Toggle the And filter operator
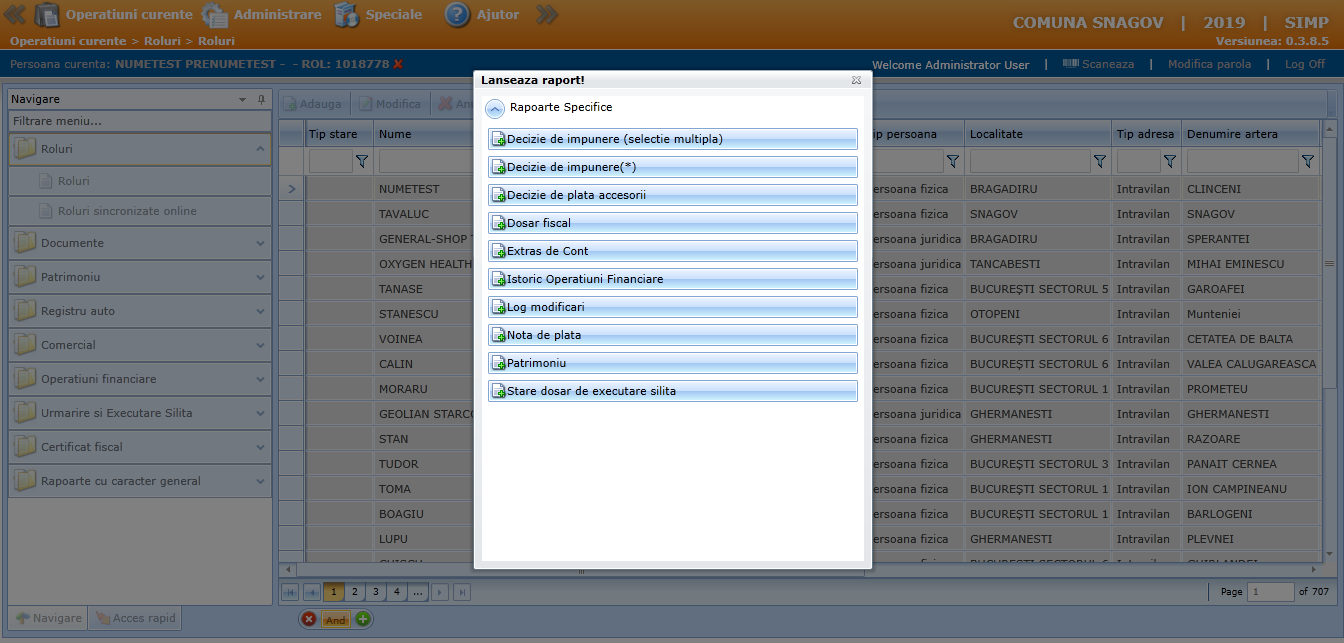The image size is (1344, 643). tap(336, 620)
